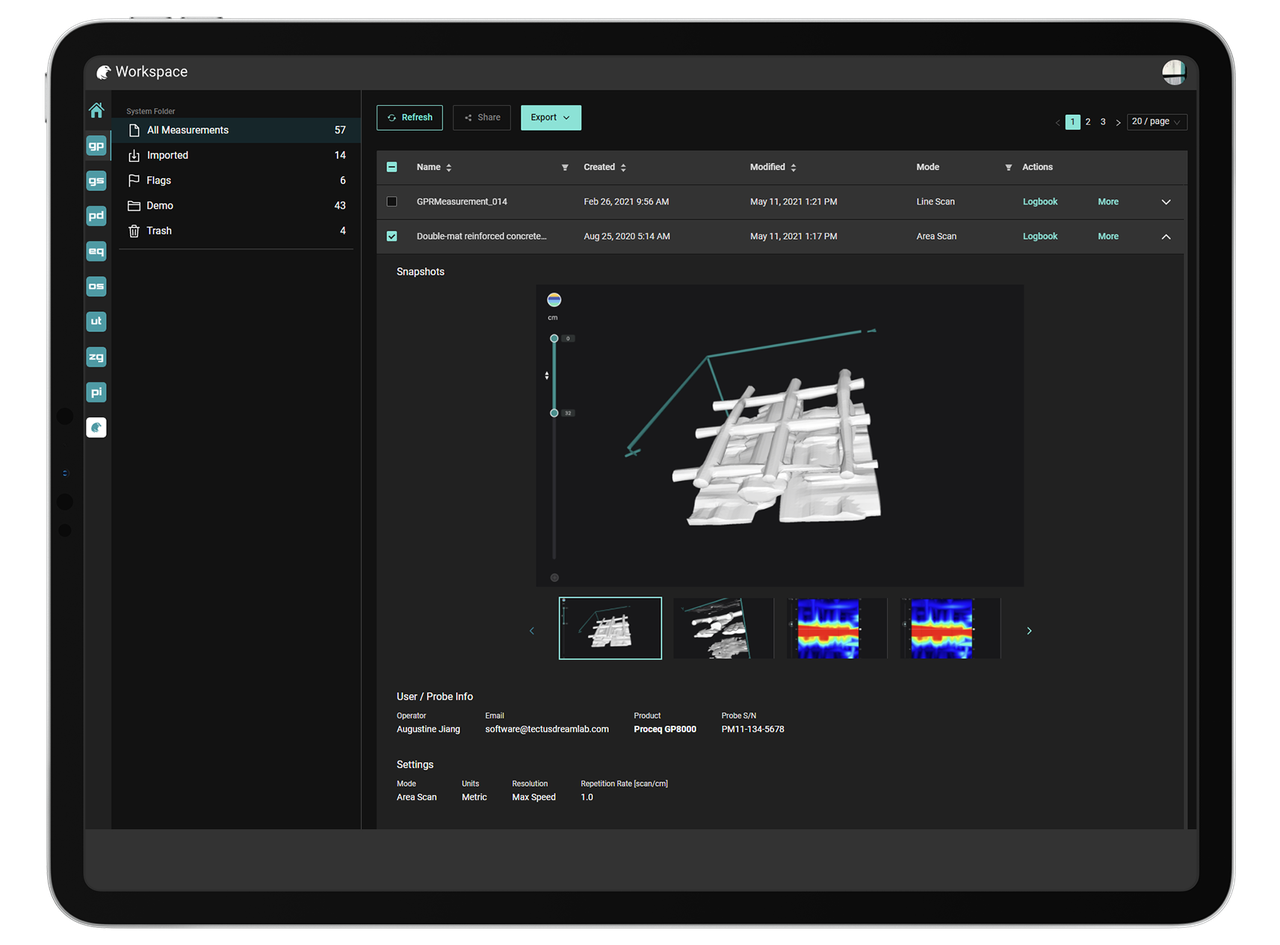The width and height of the screenshot is (1280, 945).
Task: Filter the Name column
Action: click(x=565, y=167)
